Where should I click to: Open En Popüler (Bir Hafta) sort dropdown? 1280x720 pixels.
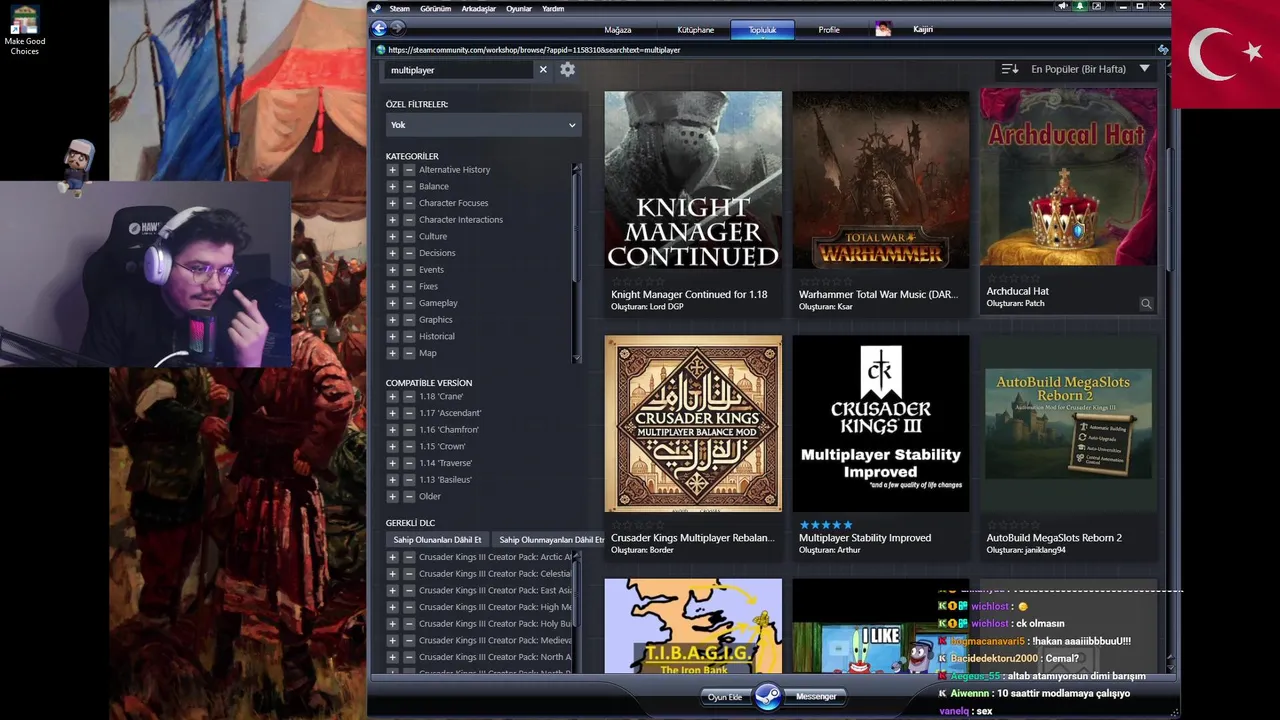[1090, 69]
